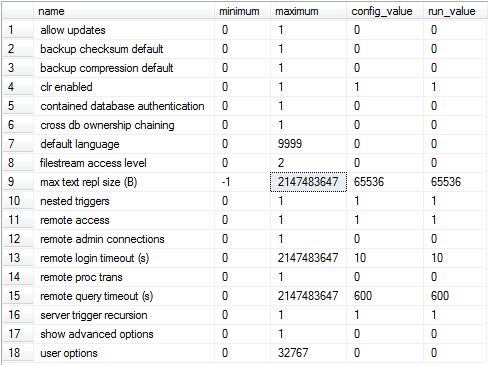Image resolution: width=488 pixels, height=365 pixels.
Task: Select the 'cross db ownership chaining' cell
Action: pos(124,125)
